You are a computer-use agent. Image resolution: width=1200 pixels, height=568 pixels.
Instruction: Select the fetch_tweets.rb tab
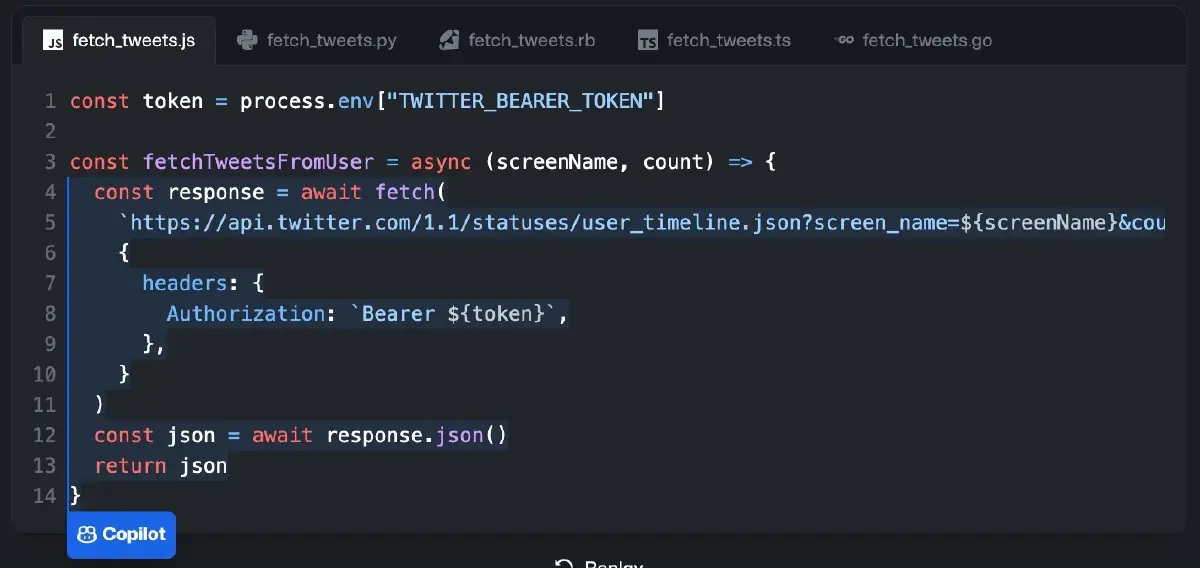coord(530,41)
